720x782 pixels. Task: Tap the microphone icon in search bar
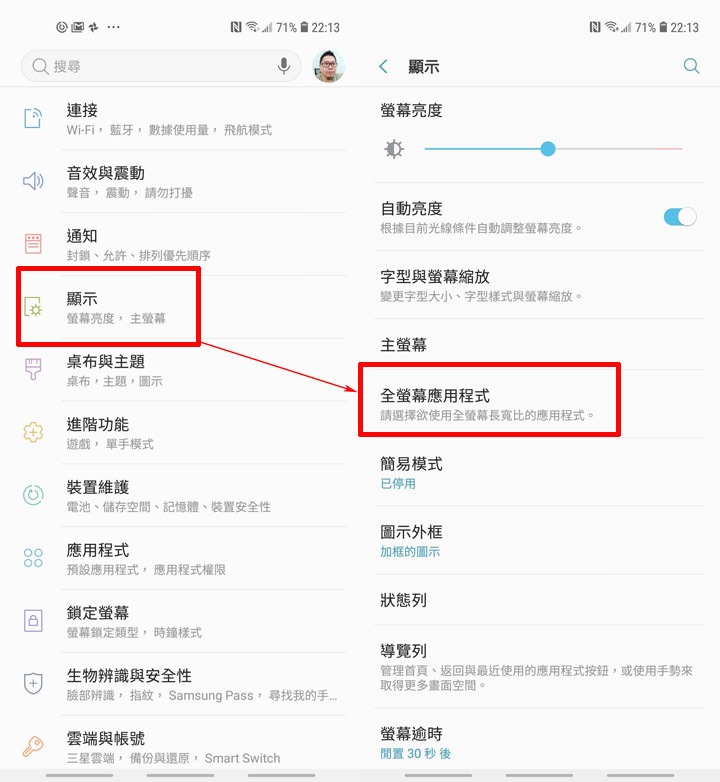[284, 66]
